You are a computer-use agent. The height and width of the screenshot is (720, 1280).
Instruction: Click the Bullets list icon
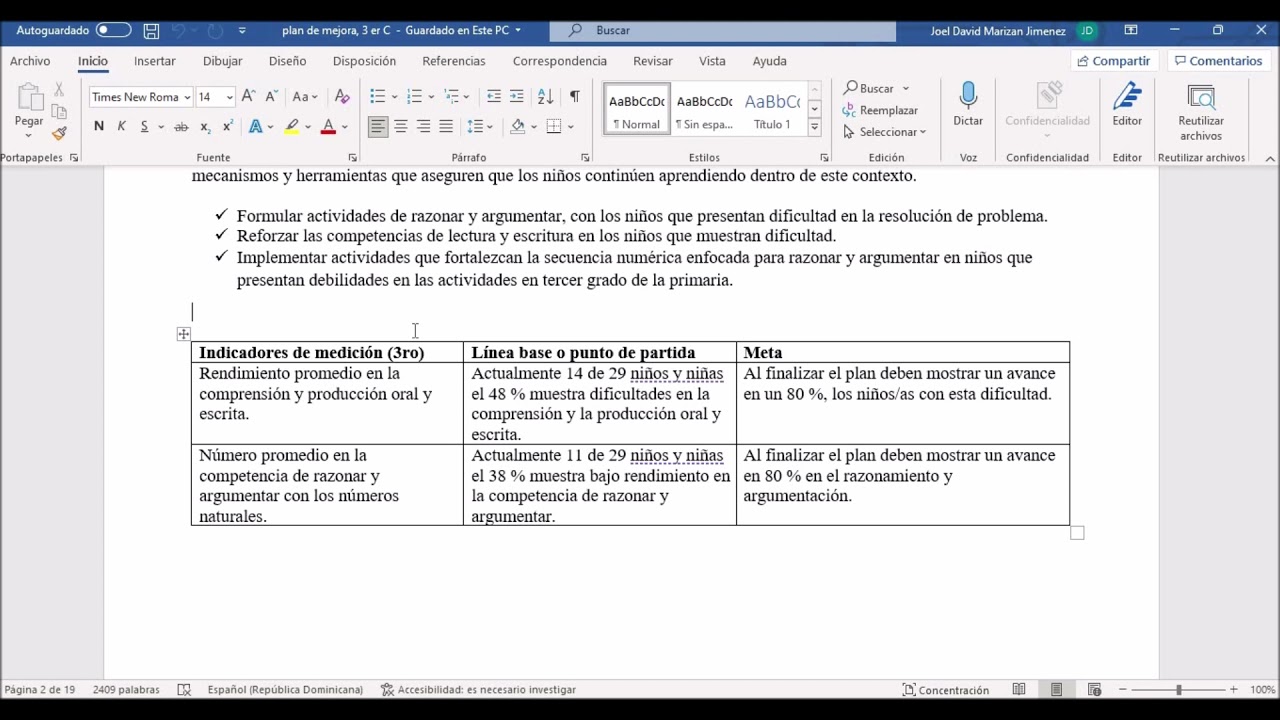(377, 97)
